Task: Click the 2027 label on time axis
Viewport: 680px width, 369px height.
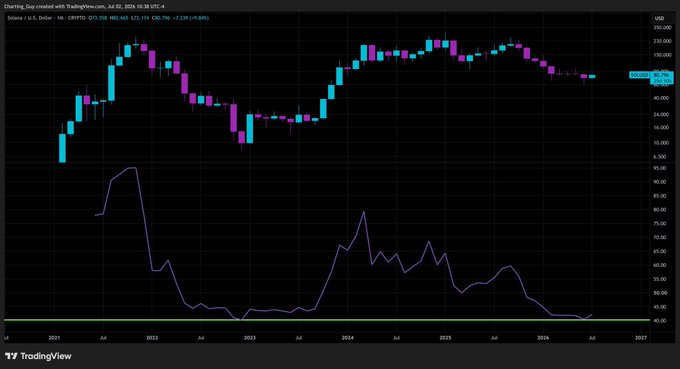Action: (641, 337)
